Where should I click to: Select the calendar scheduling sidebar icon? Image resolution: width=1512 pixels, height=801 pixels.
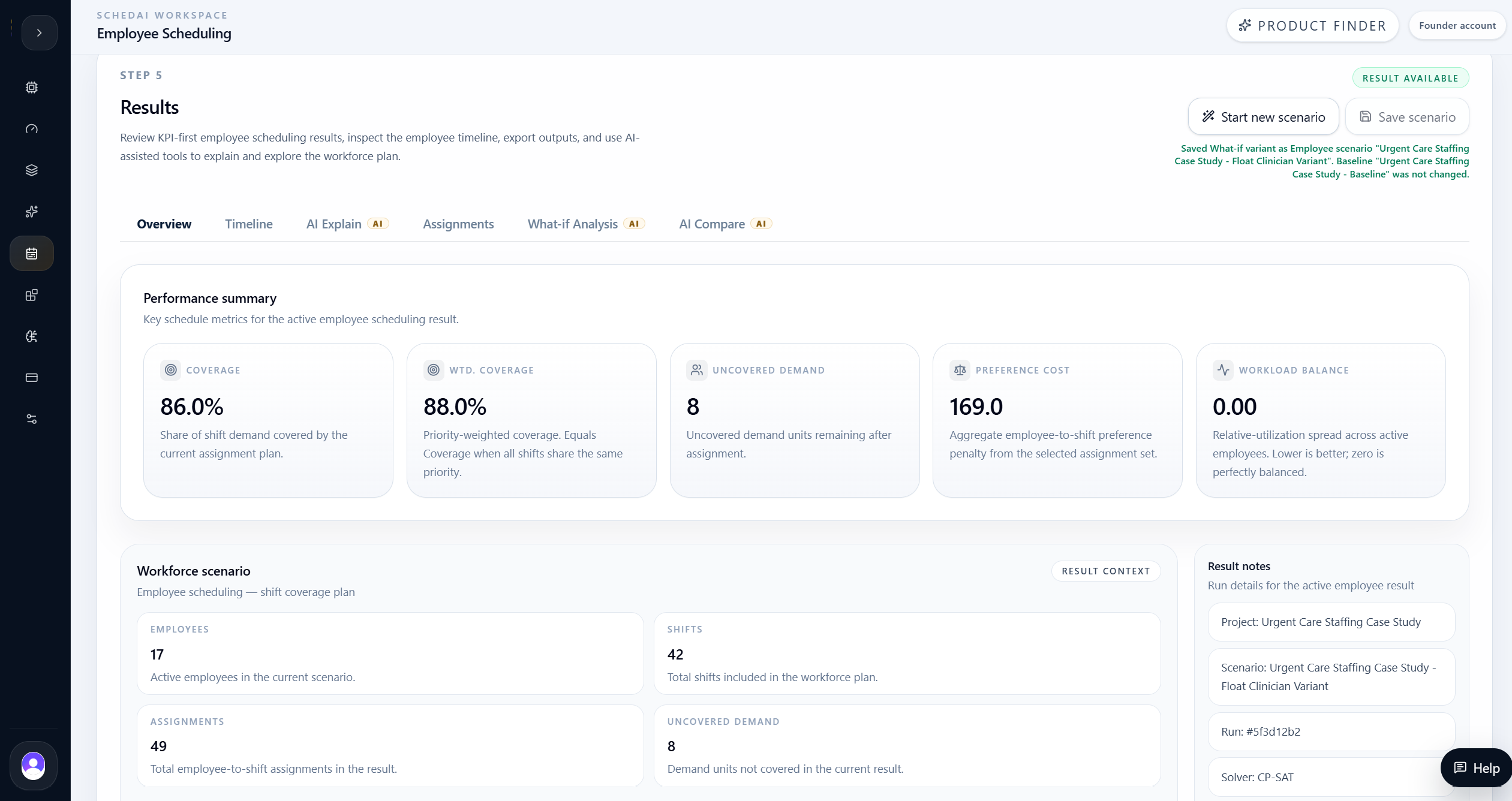point(32,254)
